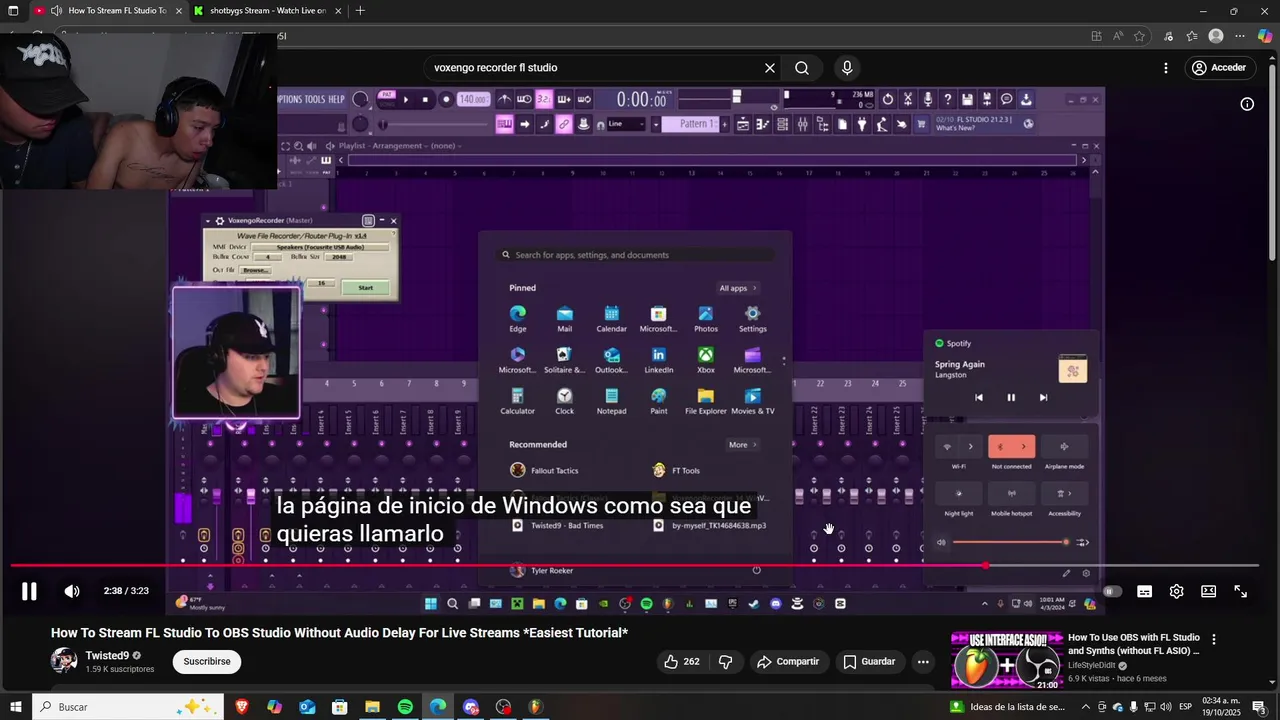Viewport: 1280px width, 720px height.
Task: Subscribe with the Suscribirse button
Action: [207, 661]
